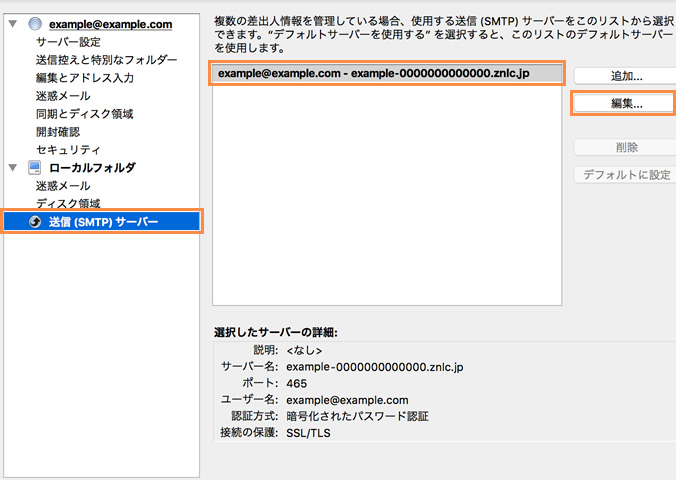Viewport: 676px width, 480px height.
Task: Collapse the example@example.com account tree
Action: click(x=13, y=24)
